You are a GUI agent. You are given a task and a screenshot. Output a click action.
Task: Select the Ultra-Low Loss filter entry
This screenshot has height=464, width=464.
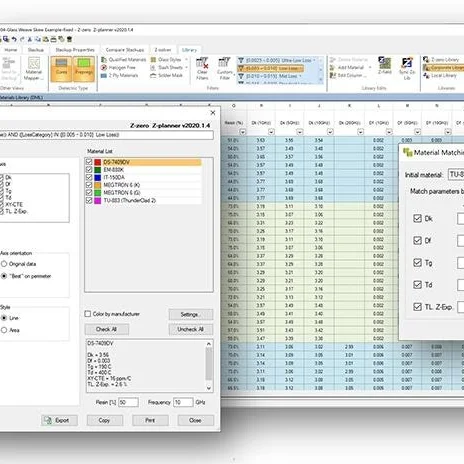point(277,60)
